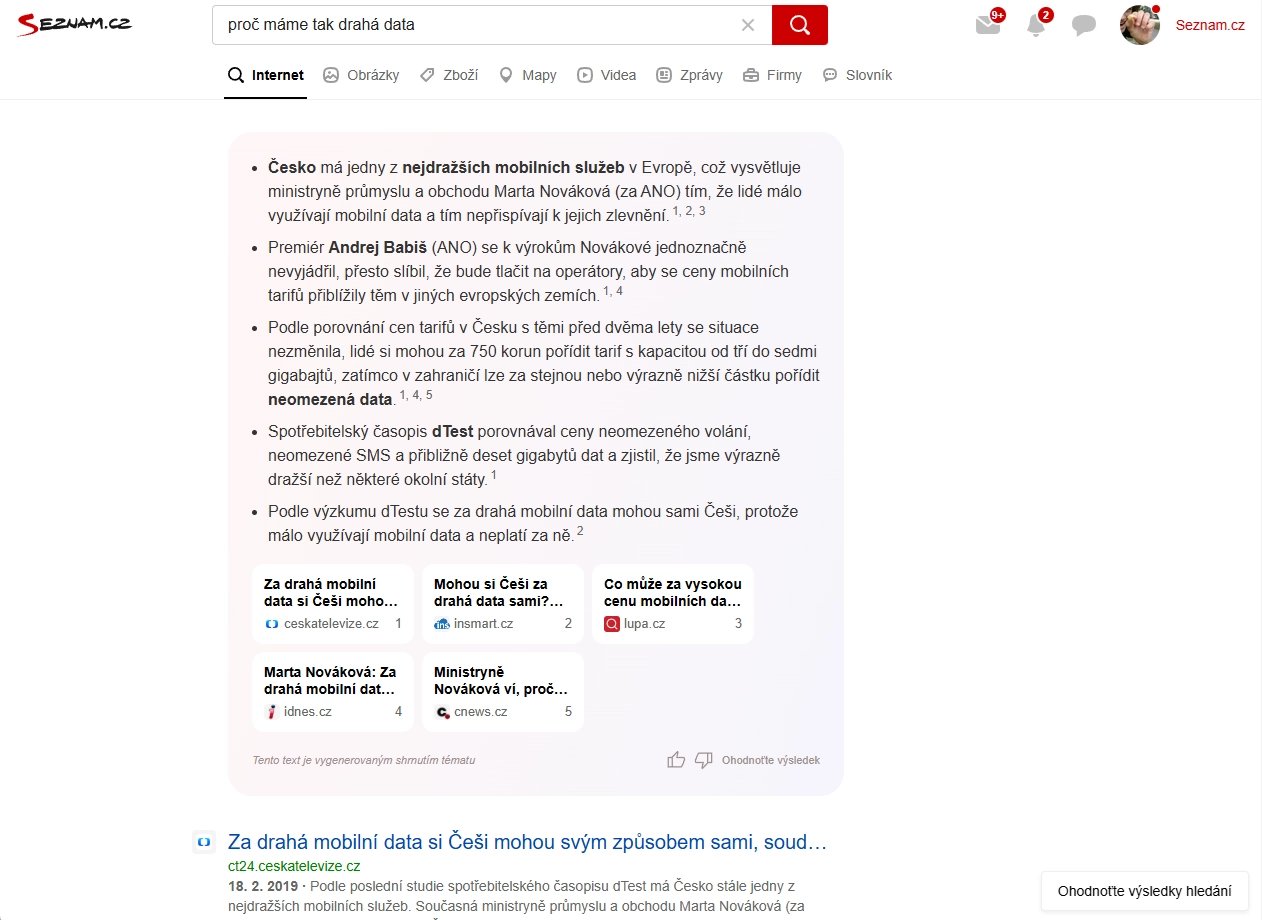The width and height of the screenshot is (1262, 920).
Task: Open the result 'Za drahá mobilní data si Češi mohou'
Action: point(527,842)
